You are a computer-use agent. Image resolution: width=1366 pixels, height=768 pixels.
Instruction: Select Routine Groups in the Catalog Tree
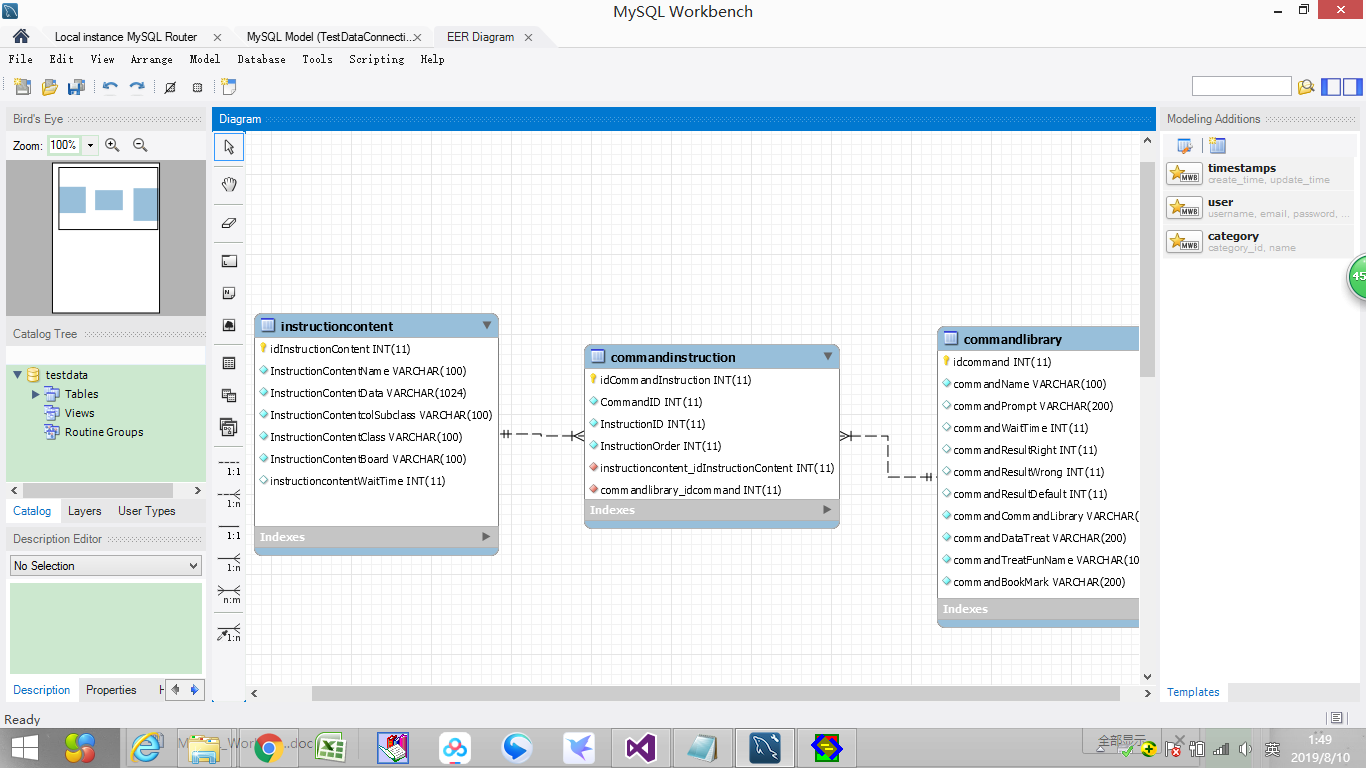click(104, 432)
